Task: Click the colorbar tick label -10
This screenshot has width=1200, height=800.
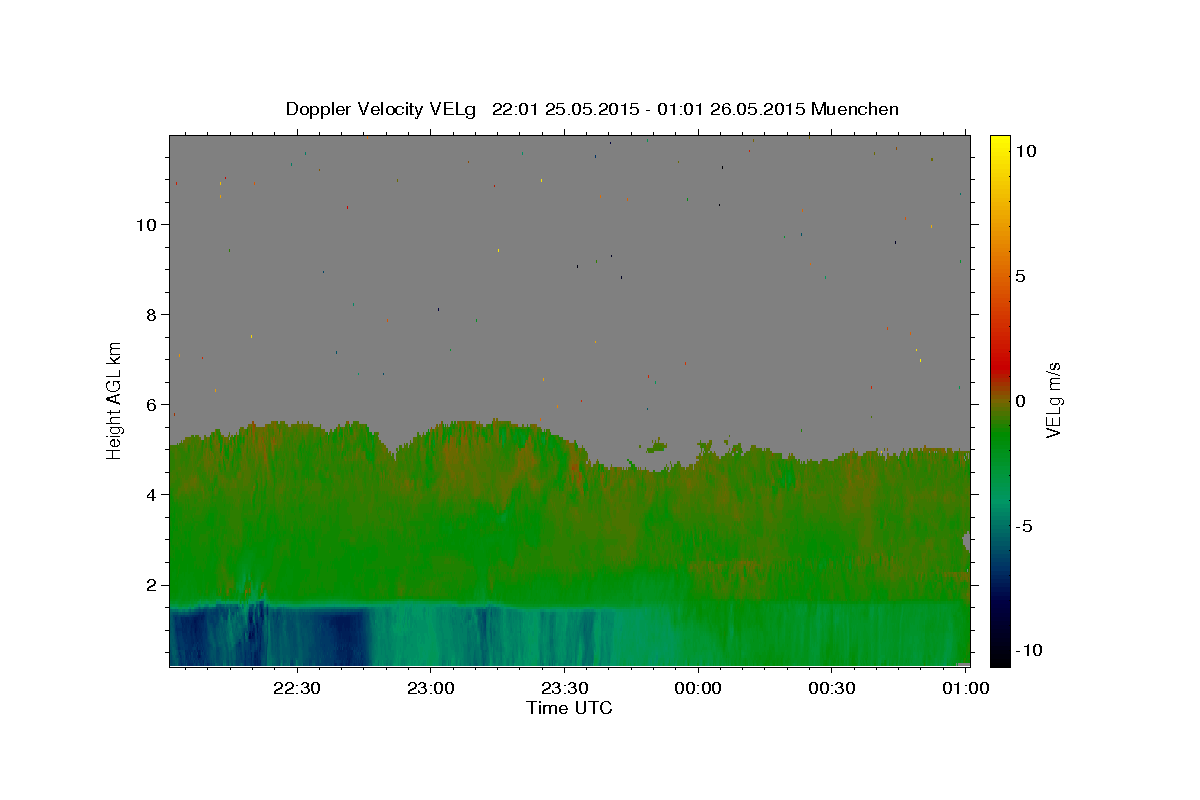Action: click(x=1028, y=651)
